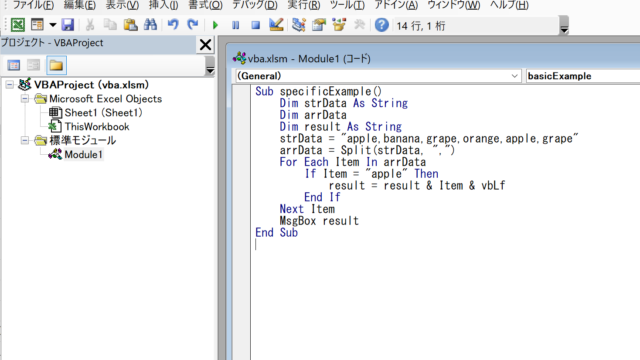The image size is (640, 360).
Task: Click the MsgBox result code line
Action: coord(319,221)
